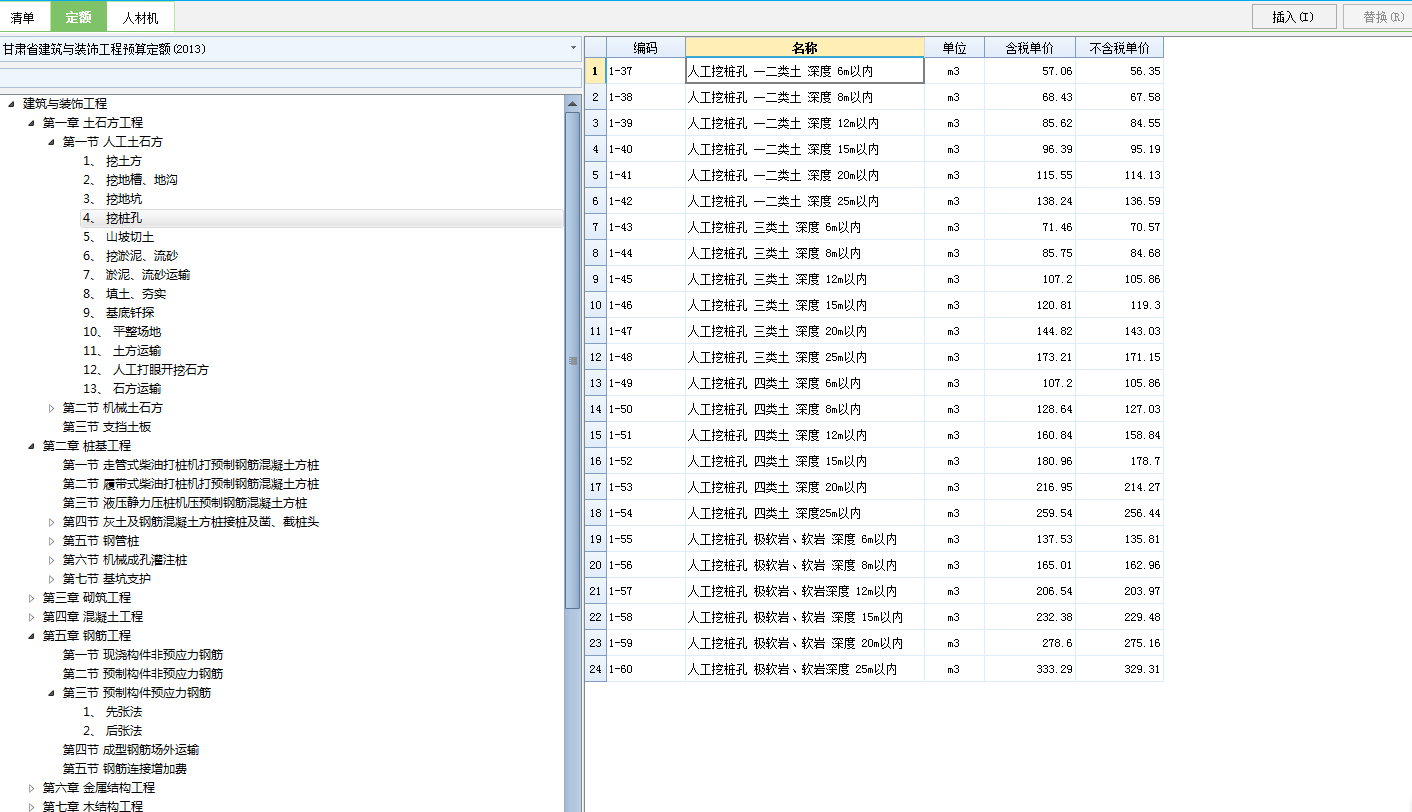Select 第五节 钢筋连接增加费
The height and width of the screenshot is (812, 1412).
(x=125, y=769)
